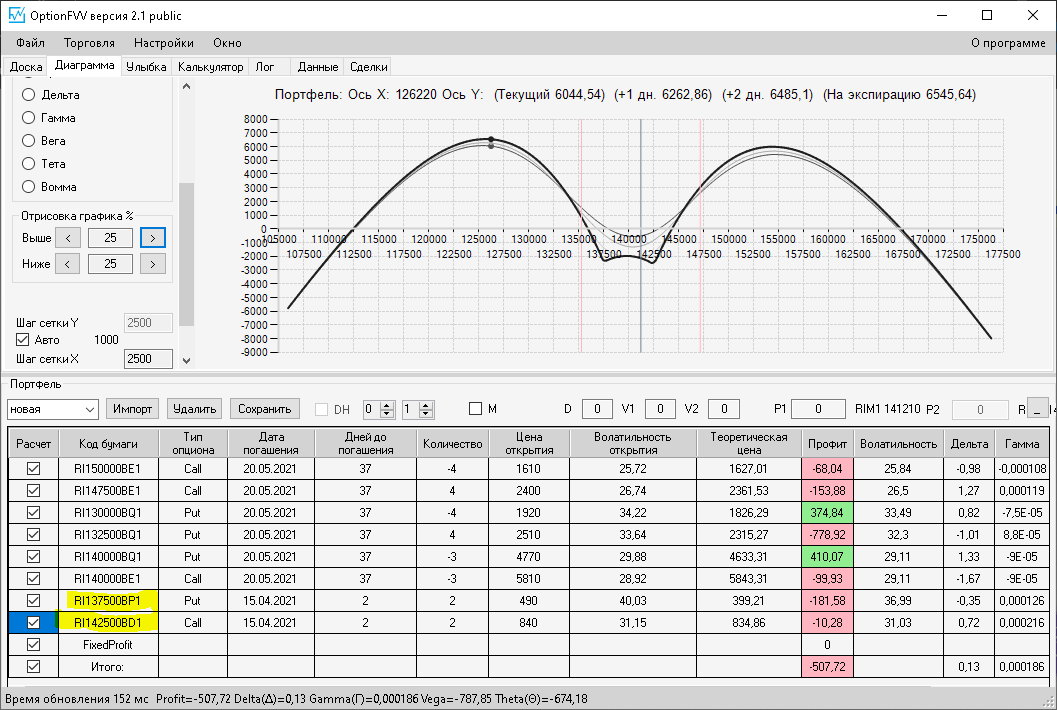Select the 'Тета' radio button
The height and width of the screenshot is (710, 1057).
point(29,164)
